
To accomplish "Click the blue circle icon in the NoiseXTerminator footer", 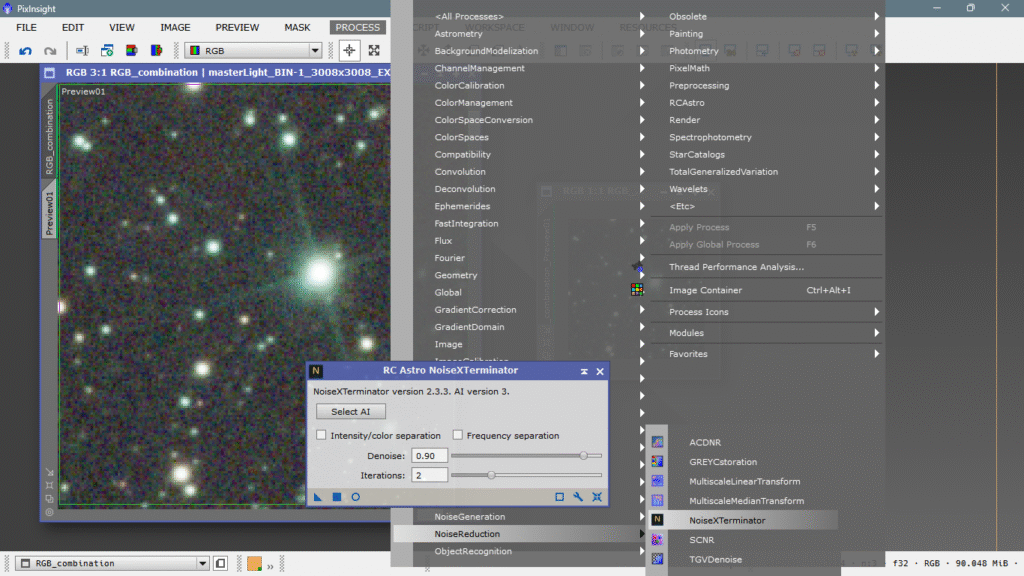I will pyautogui.click(x=355, y=497).
